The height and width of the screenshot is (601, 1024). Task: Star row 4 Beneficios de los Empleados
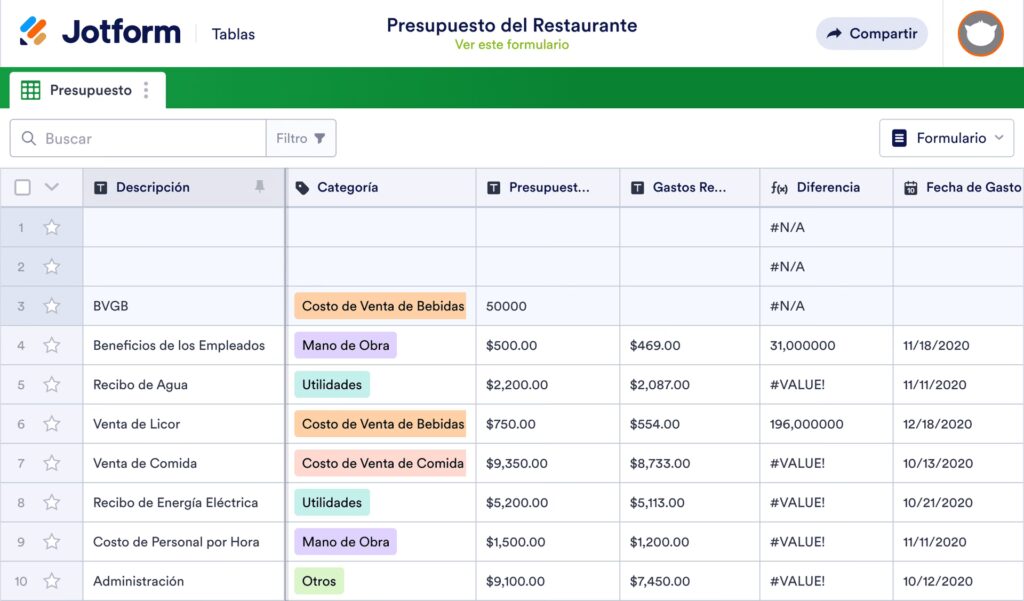[x=52, y=345]
